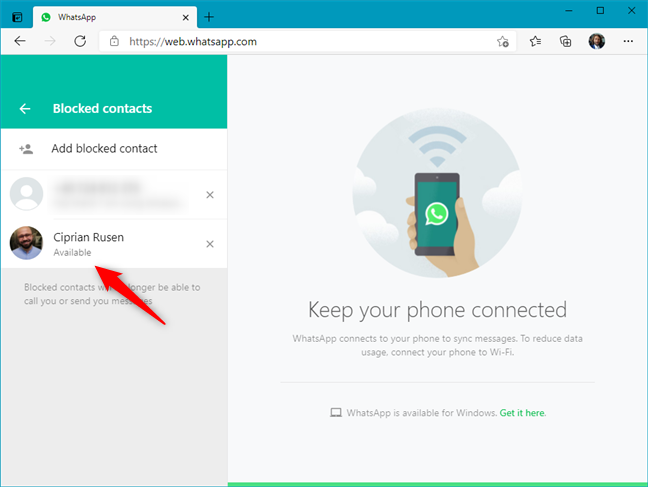Image resolution: width=648 pixels, height=487 pixels.
Task: View site information lock icon
Action: pos(114,41)
